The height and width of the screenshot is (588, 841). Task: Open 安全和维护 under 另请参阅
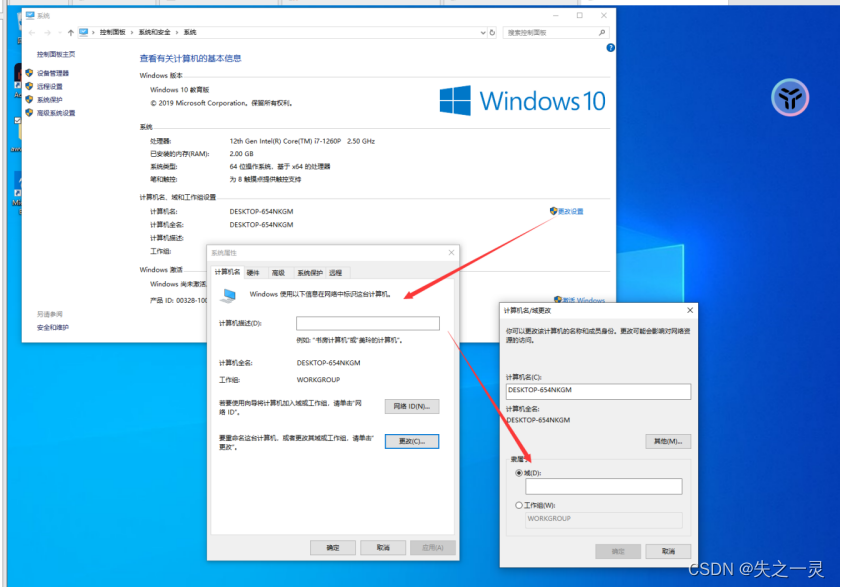pos(53,327)
